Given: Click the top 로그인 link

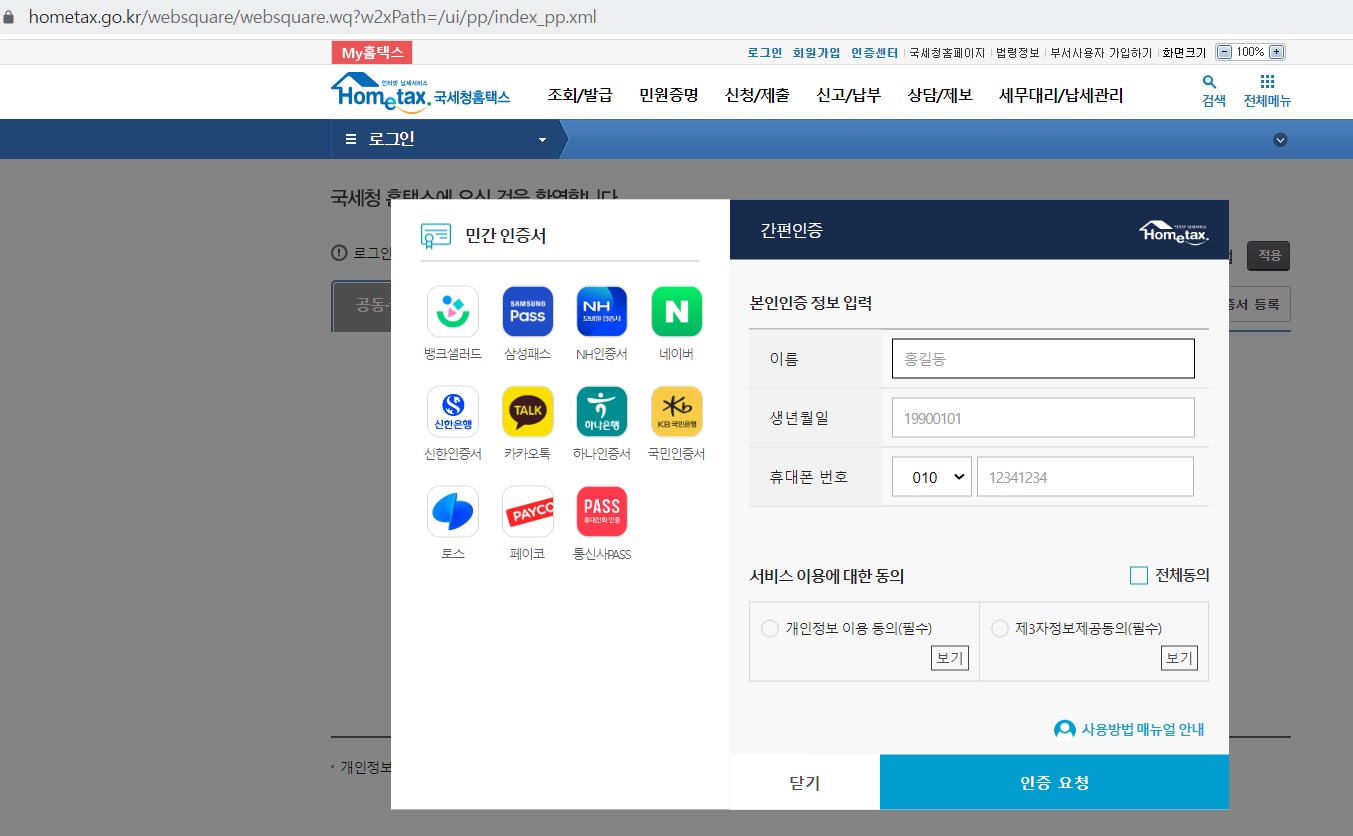Looking at the screenshot, I should tap(765, 52).
